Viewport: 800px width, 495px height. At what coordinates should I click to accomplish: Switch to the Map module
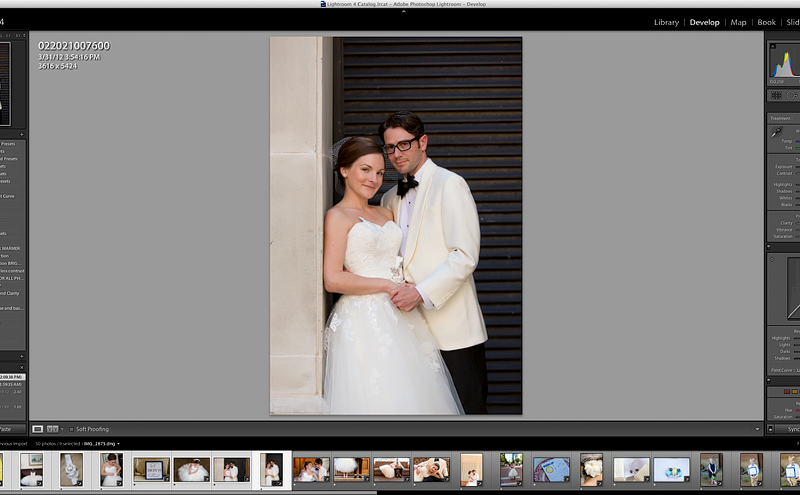738,22
